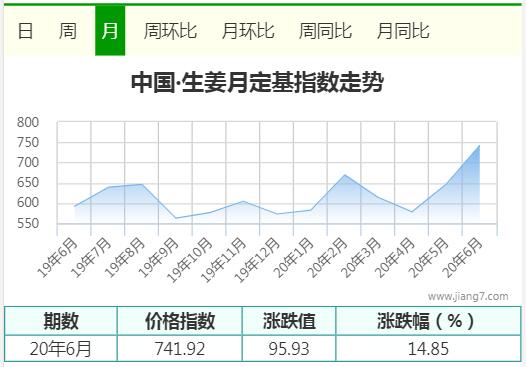
Task: Open the 周同比 tab
Action: coord(325,31)
